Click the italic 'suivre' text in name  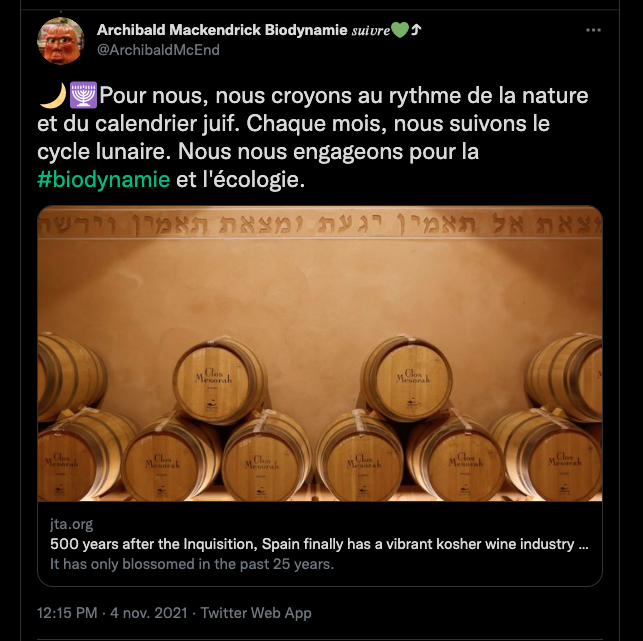point(369,30)
